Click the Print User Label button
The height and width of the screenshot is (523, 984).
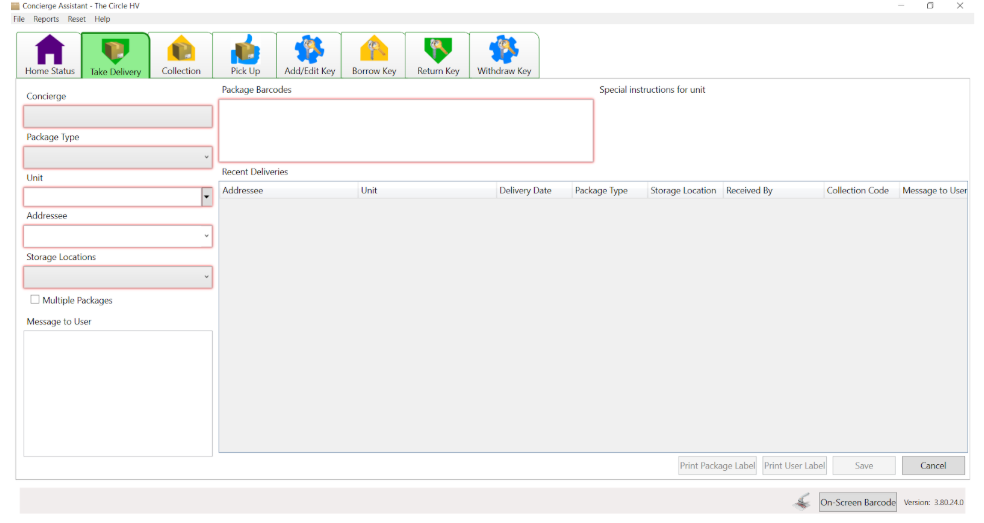tap(794, 465)
